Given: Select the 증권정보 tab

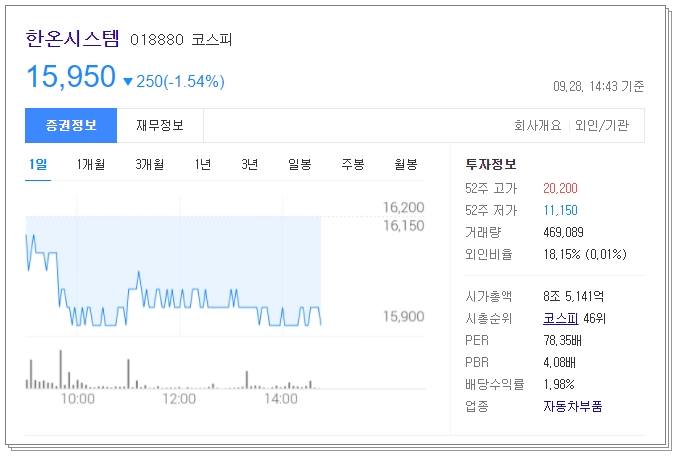Looking at the screenshot, I should pos(71,125).
